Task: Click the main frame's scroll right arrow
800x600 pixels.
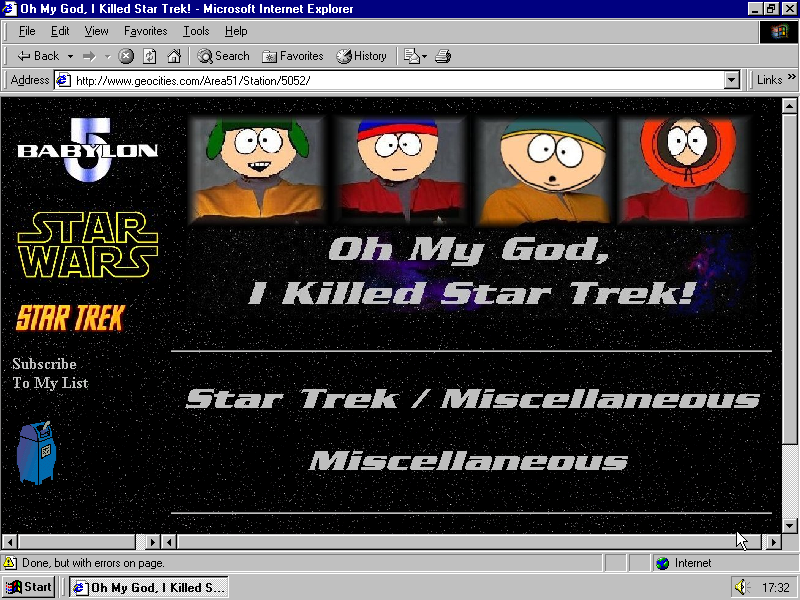Action: [774, 541]
